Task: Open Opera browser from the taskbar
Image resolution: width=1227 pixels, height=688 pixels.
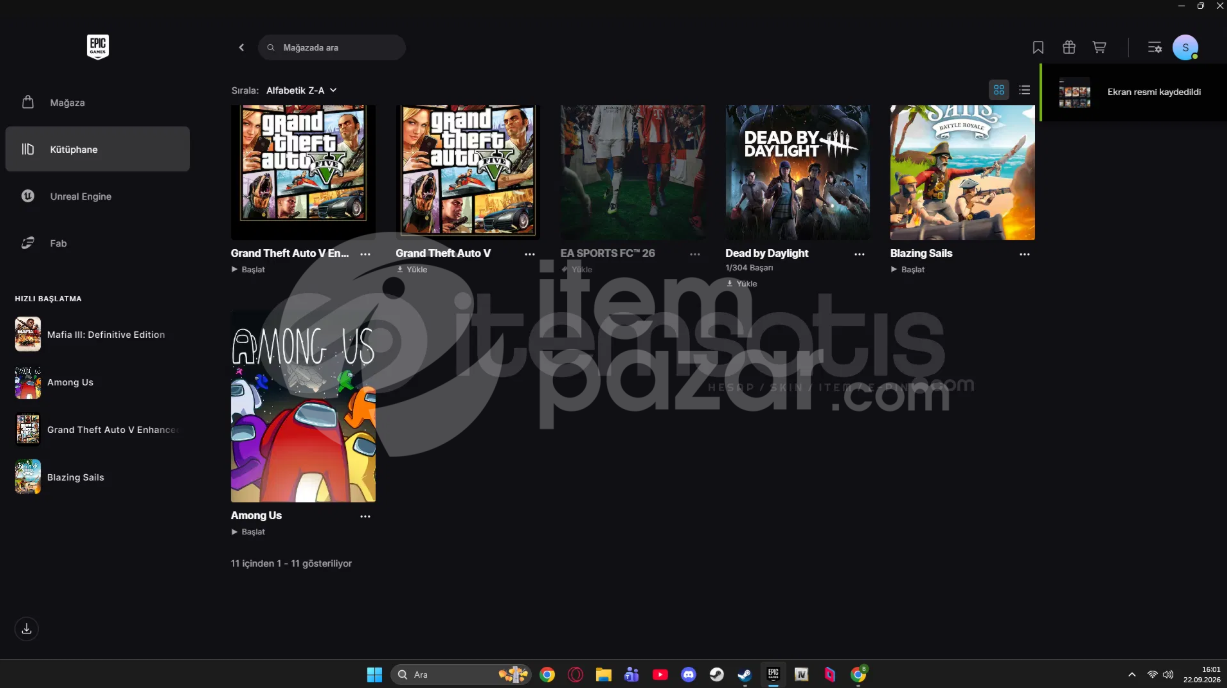Action: pyautogui.click(x=576, y=675)
